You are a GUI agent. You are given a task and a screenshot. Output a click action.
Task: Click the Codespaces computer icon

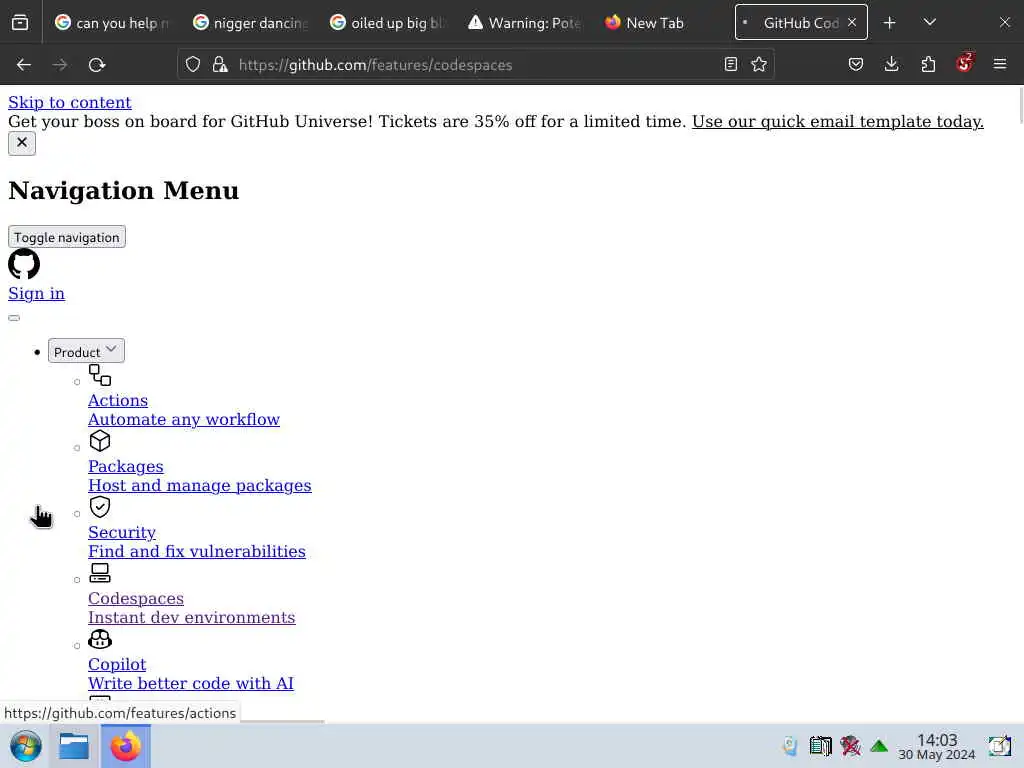pos(100,573)
